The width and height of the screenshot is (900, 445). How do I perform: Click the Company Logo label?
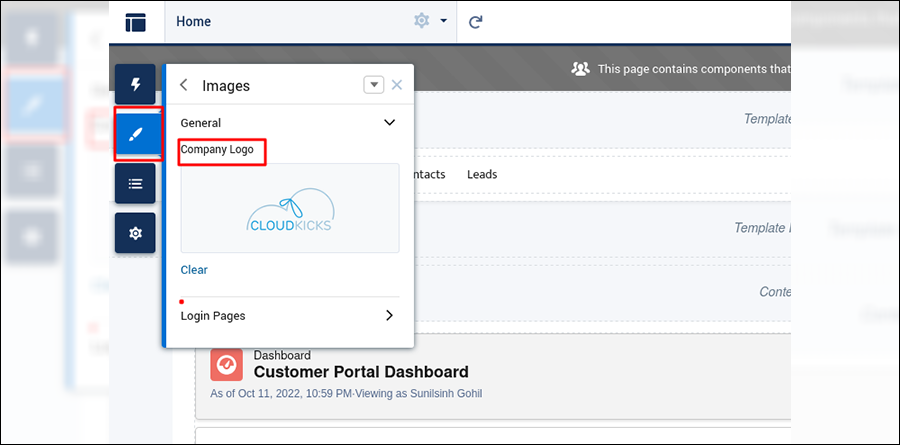click(x=217, y=149)
